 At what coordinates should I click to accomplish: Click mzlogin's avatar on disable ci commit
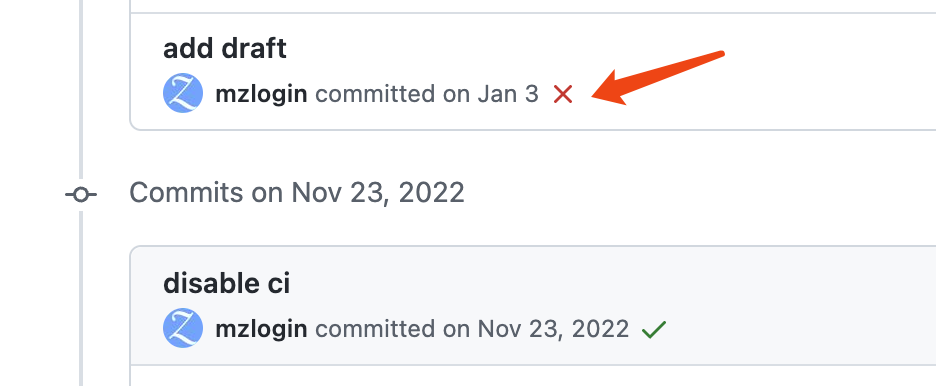[183, 328]
